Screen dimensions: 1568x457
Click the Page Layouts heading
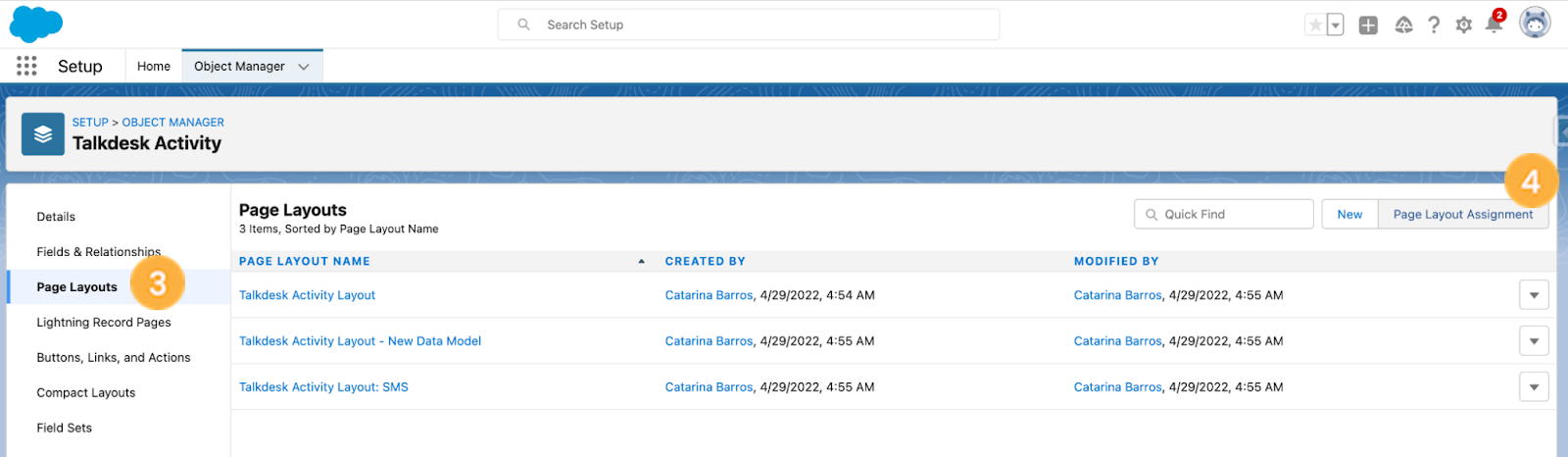[x=293, y=210]
